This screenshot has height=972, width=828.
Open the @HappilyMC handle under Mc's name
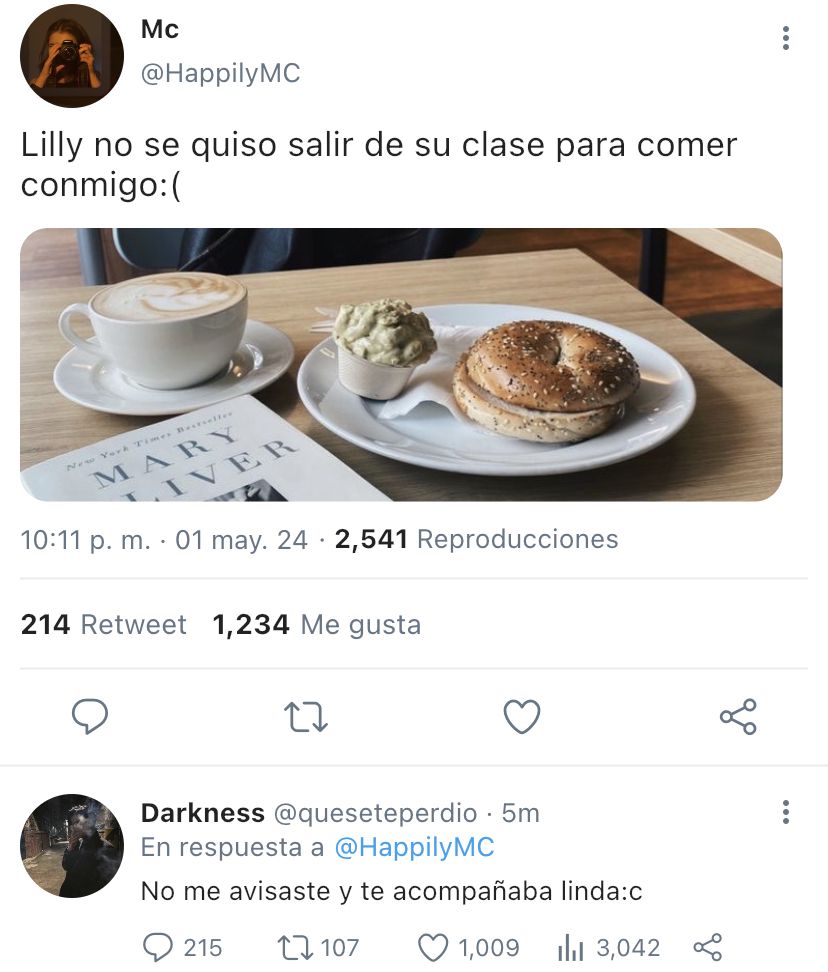point(221,73)
